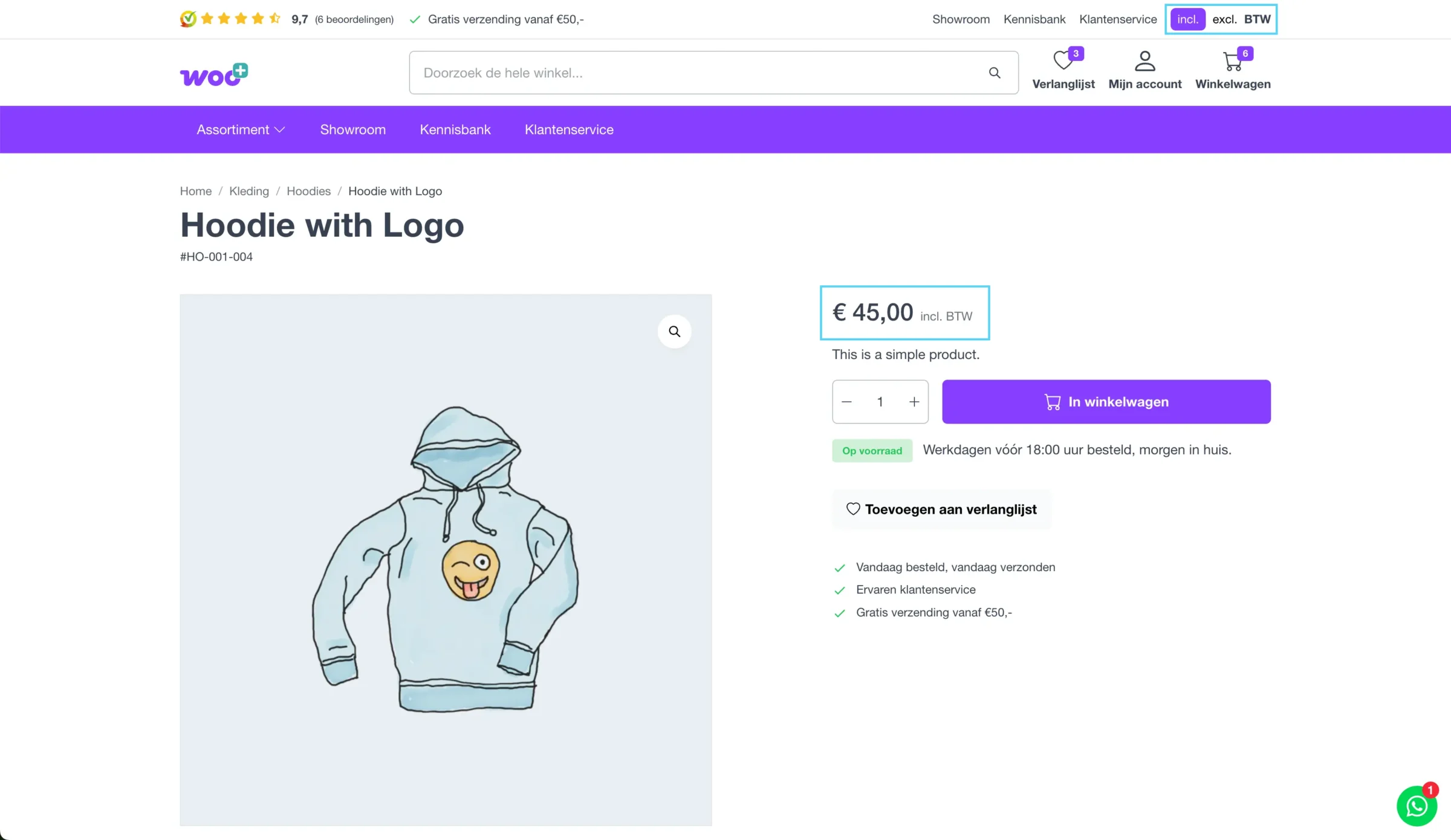Decrease quantity with minus button

(x=846, y=402)
